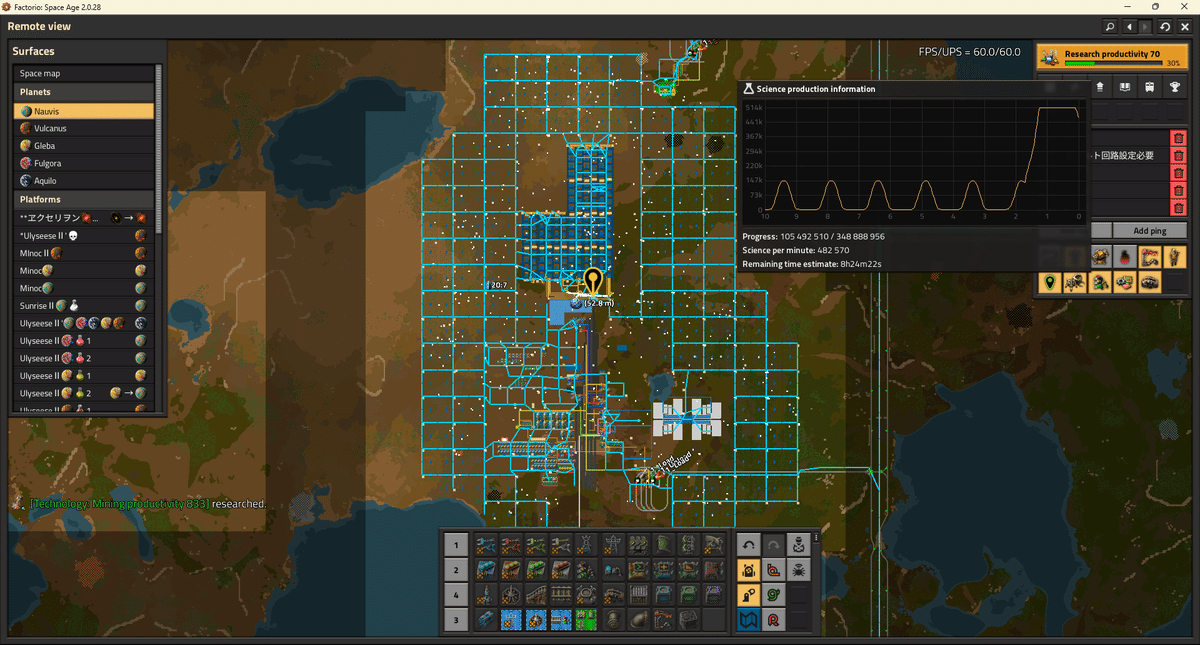Collapse the Platforms section header
1200x645 pixels.
point(84,199)
